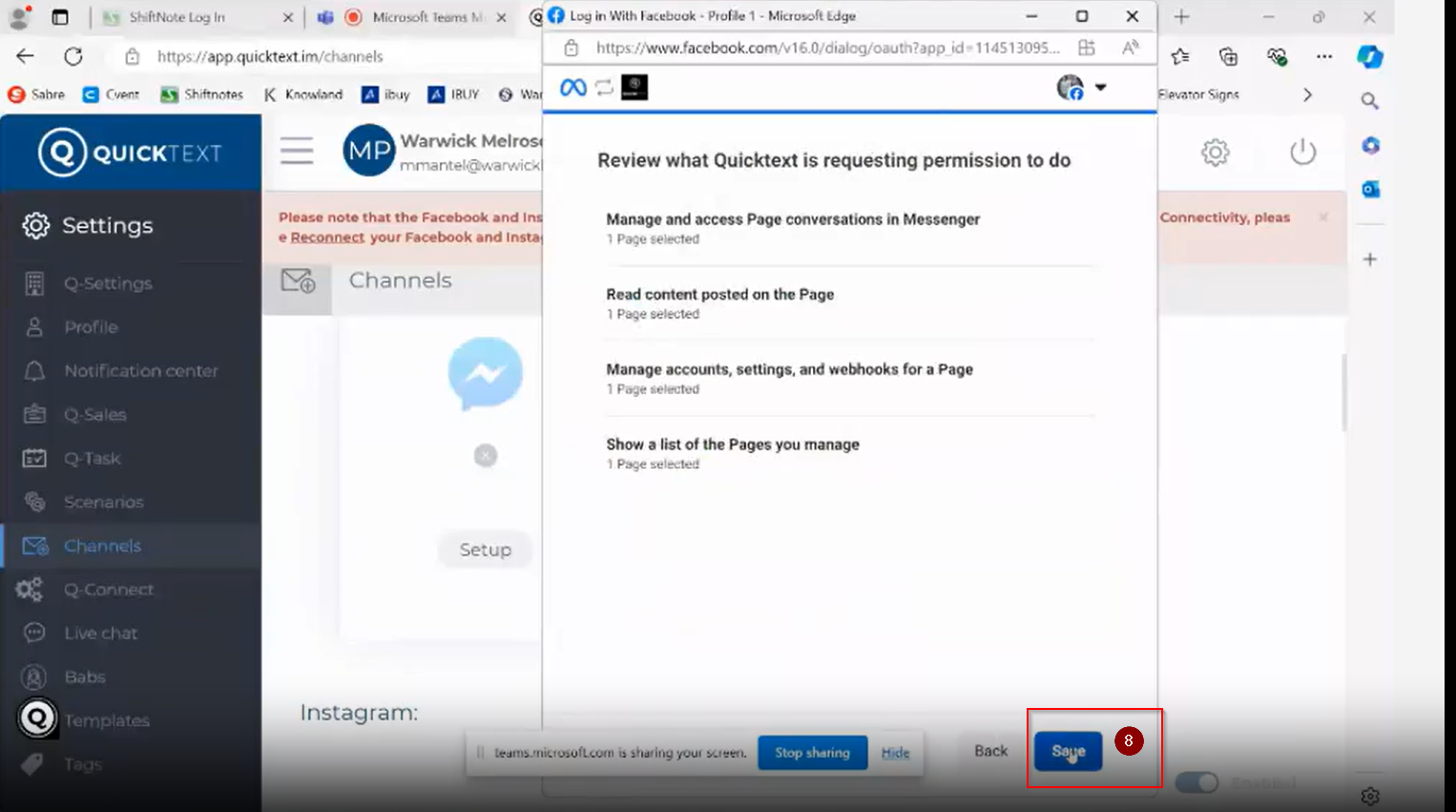Click the Hide link in sharing bar
This screenshot has width=1456, height=812.
(895, 753)
